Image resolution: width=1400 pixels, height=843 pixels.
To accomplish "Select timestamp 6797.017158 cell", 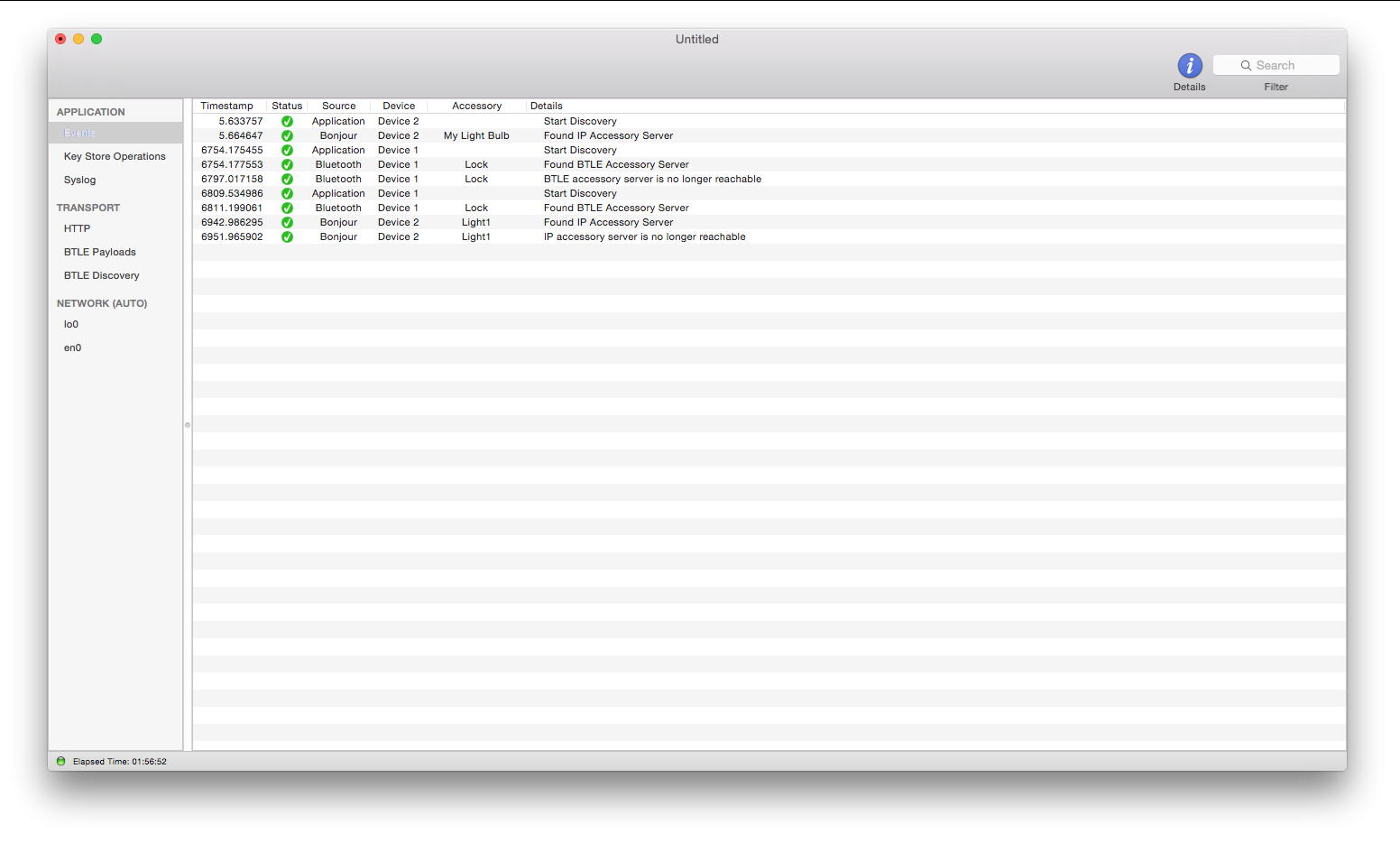I will (x=232, y=179).
